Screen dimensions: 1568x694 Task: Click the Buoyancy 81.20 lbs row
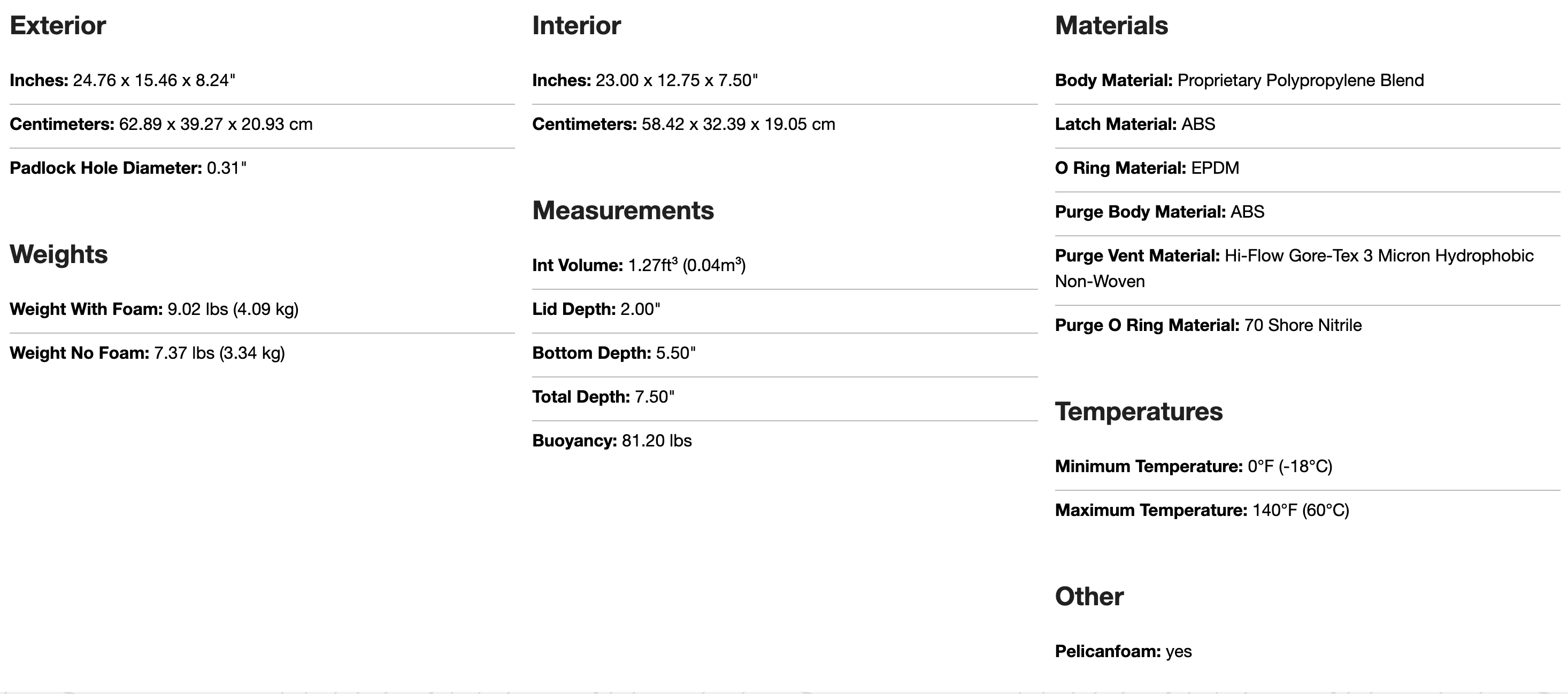pos(612,441)
